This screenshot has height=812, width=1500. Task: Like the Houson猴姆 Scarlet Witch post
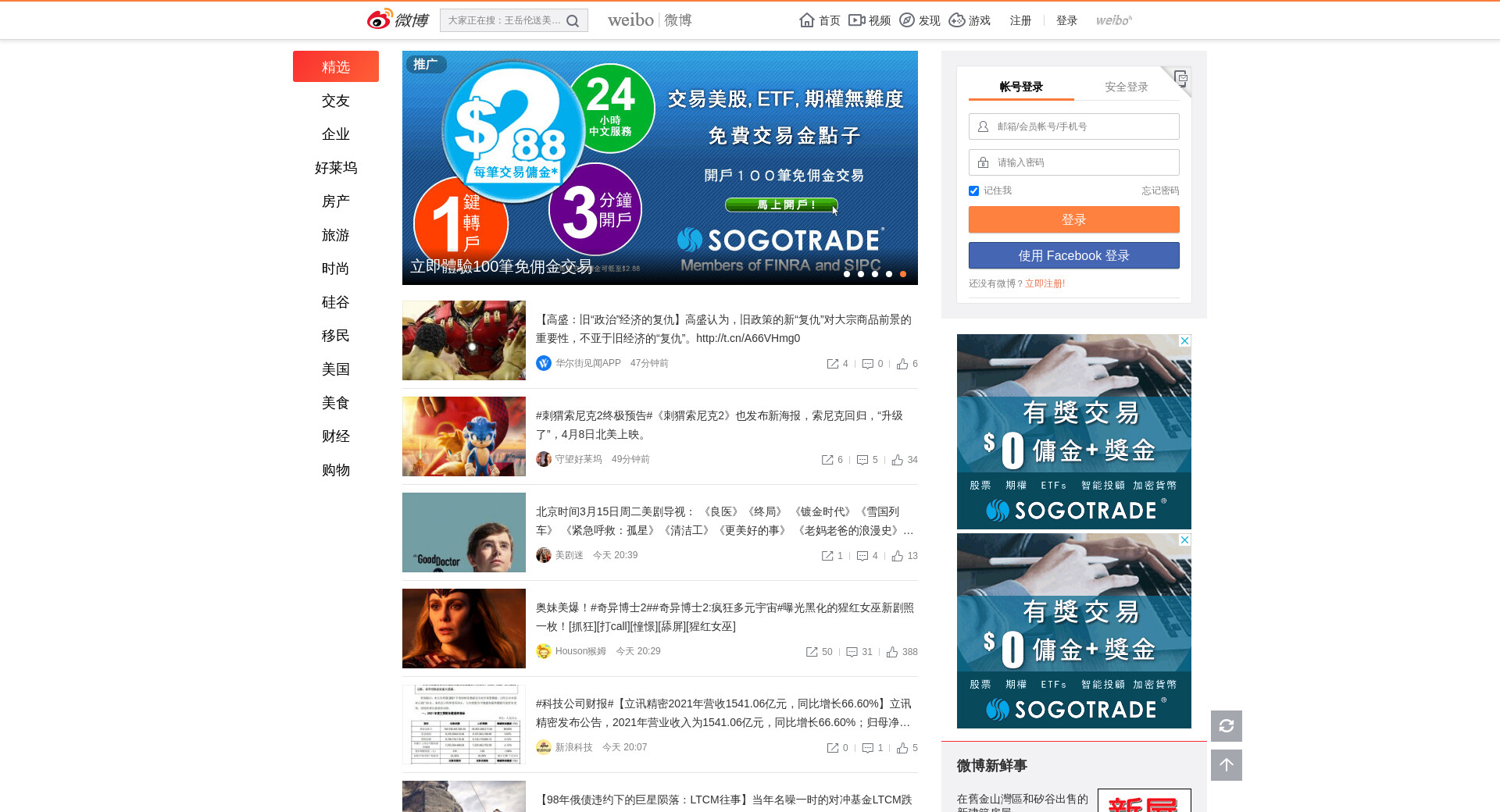point(892,652)
